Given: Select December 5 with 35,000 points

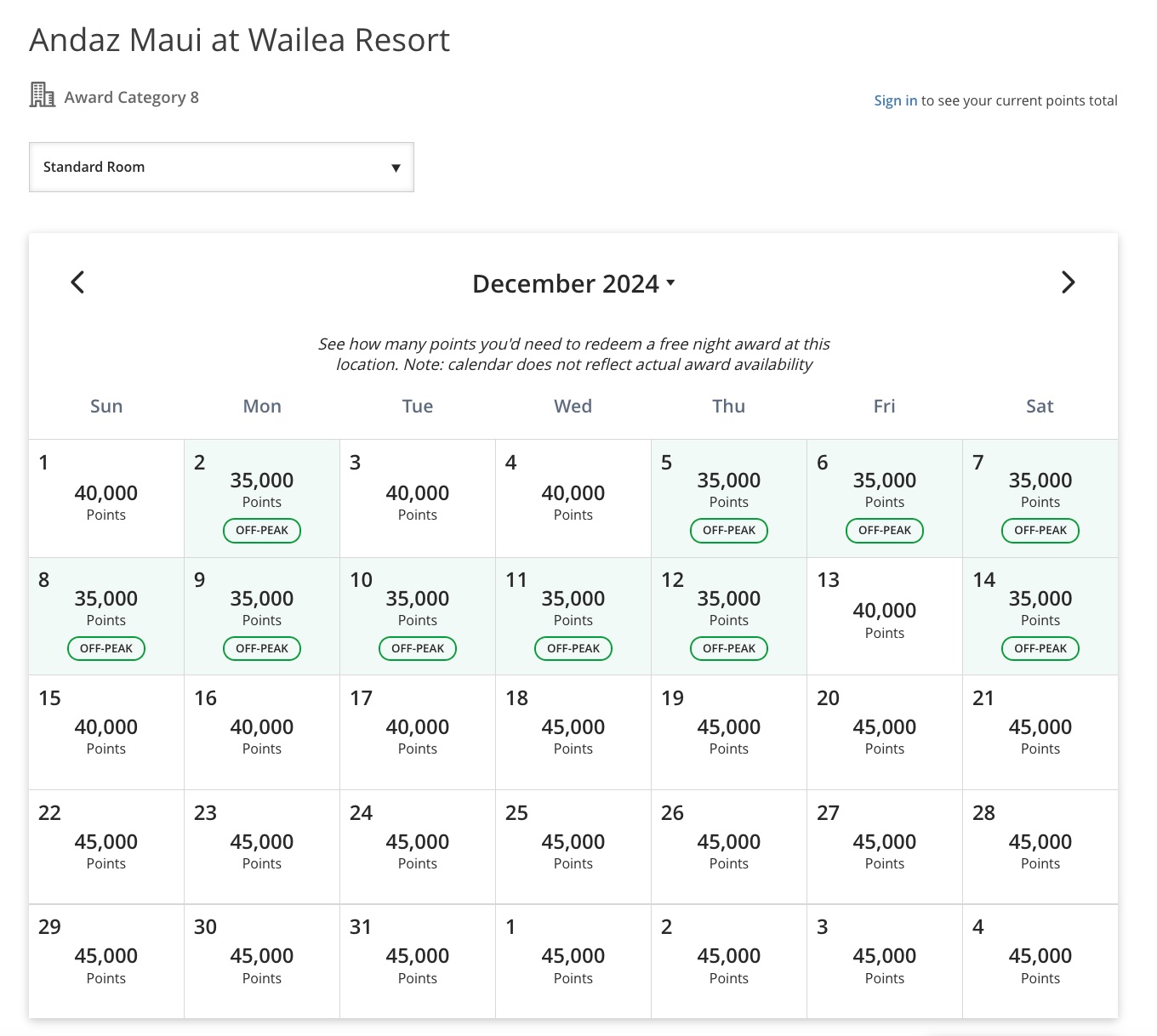Looking at the screenshot, I should 728,498.
